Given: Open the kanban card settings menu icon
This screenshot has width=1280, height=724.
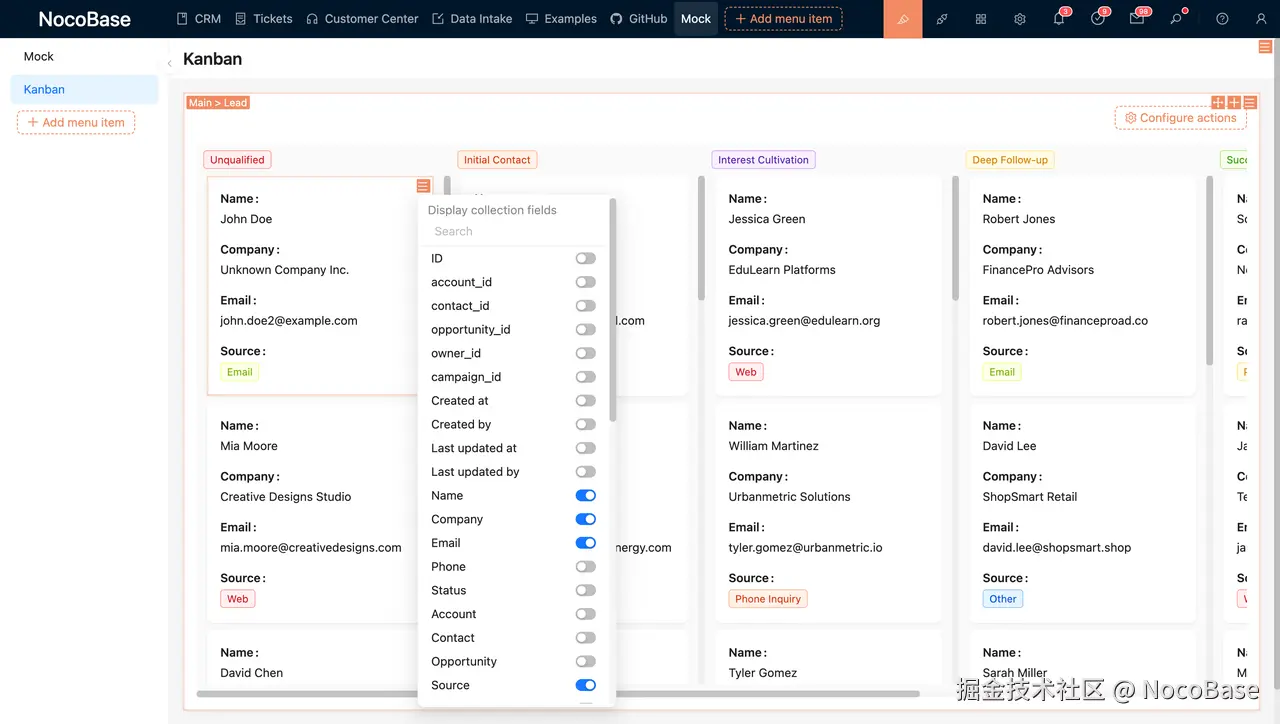Looking at the screenshot, I should 423,185.
